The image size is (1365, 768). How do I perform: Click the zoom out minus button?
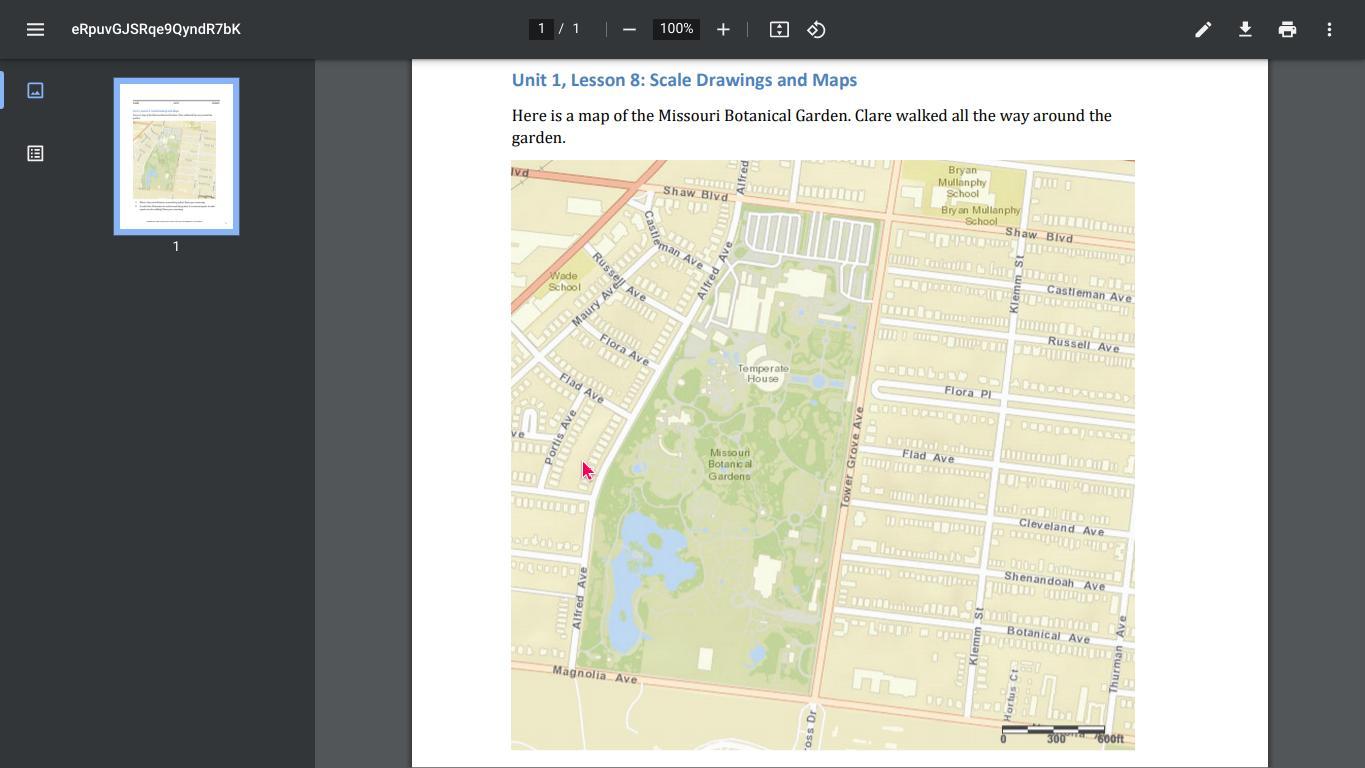point(629,29)
